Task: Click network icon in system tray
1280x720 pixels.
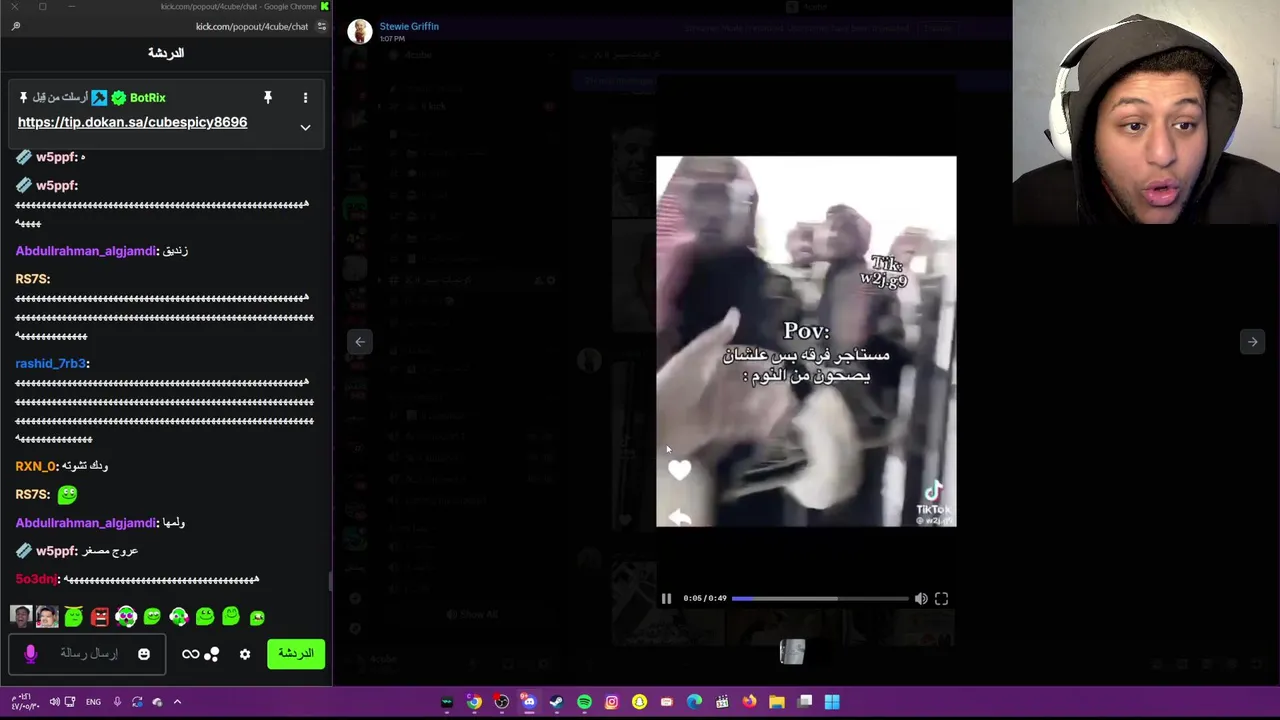Action: [70, 702]
